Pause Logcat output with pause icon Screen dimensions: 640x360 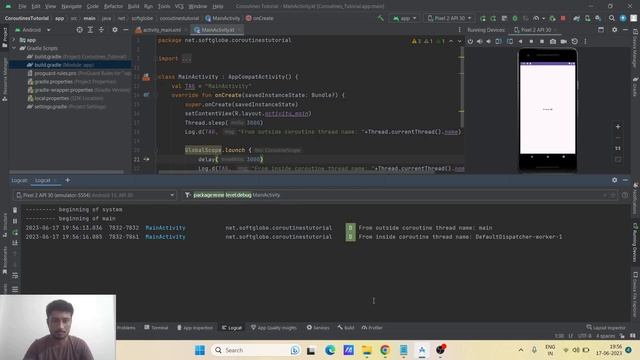(15, 221)
